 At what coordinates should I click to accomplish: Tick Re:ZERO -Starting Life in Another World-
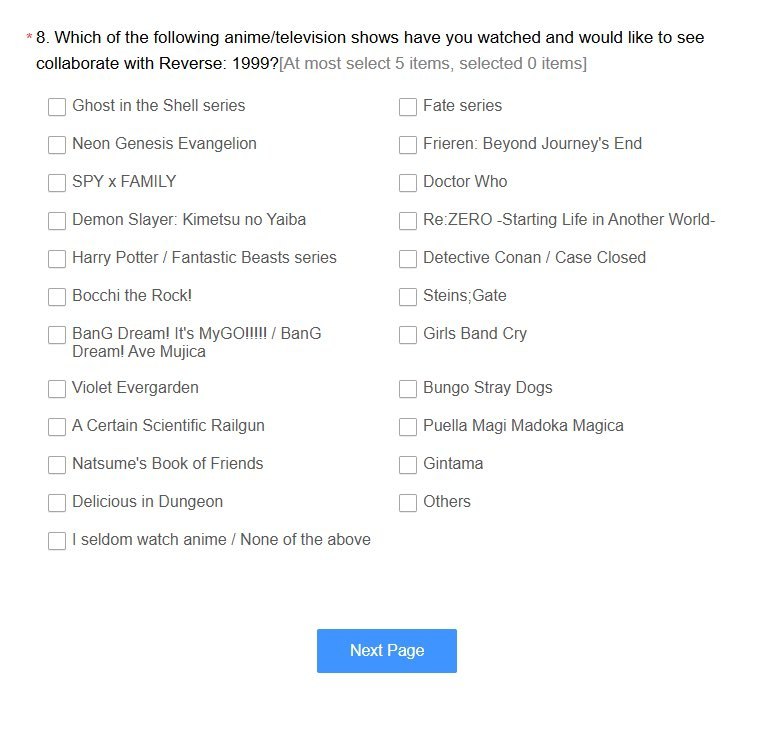click(408, 221)
